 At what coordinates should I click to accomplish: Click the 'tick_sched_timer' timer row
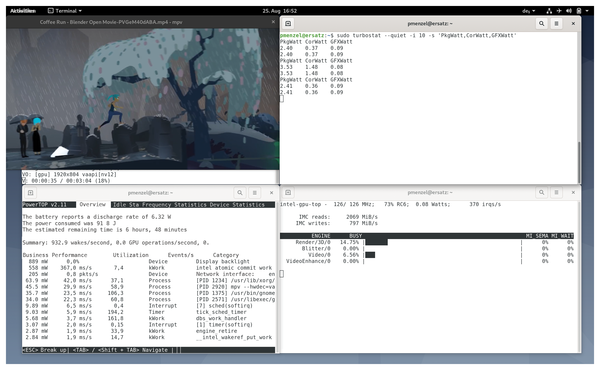point(148,312)
